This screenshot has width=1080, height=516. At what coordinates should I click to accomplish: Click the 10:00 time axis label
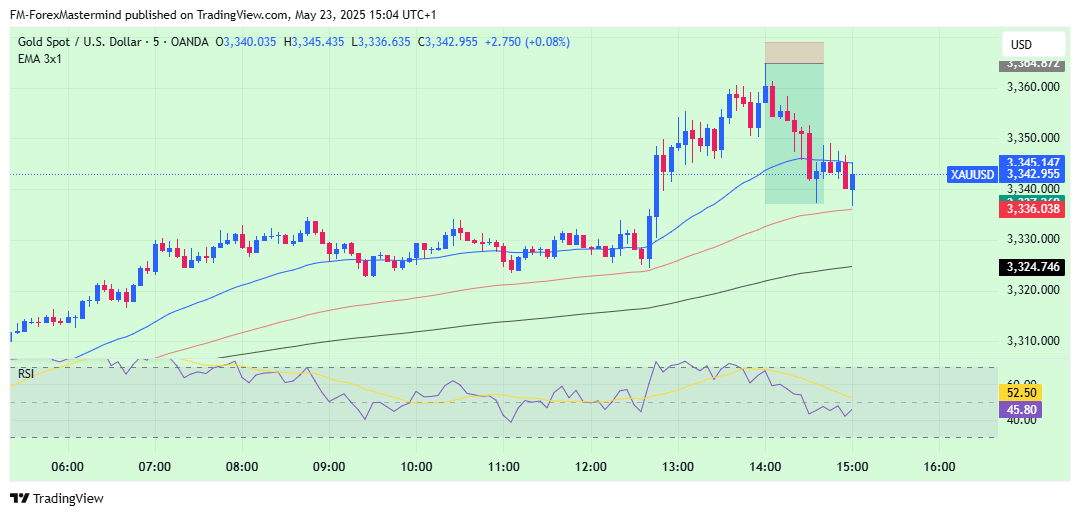click(416, 466)
